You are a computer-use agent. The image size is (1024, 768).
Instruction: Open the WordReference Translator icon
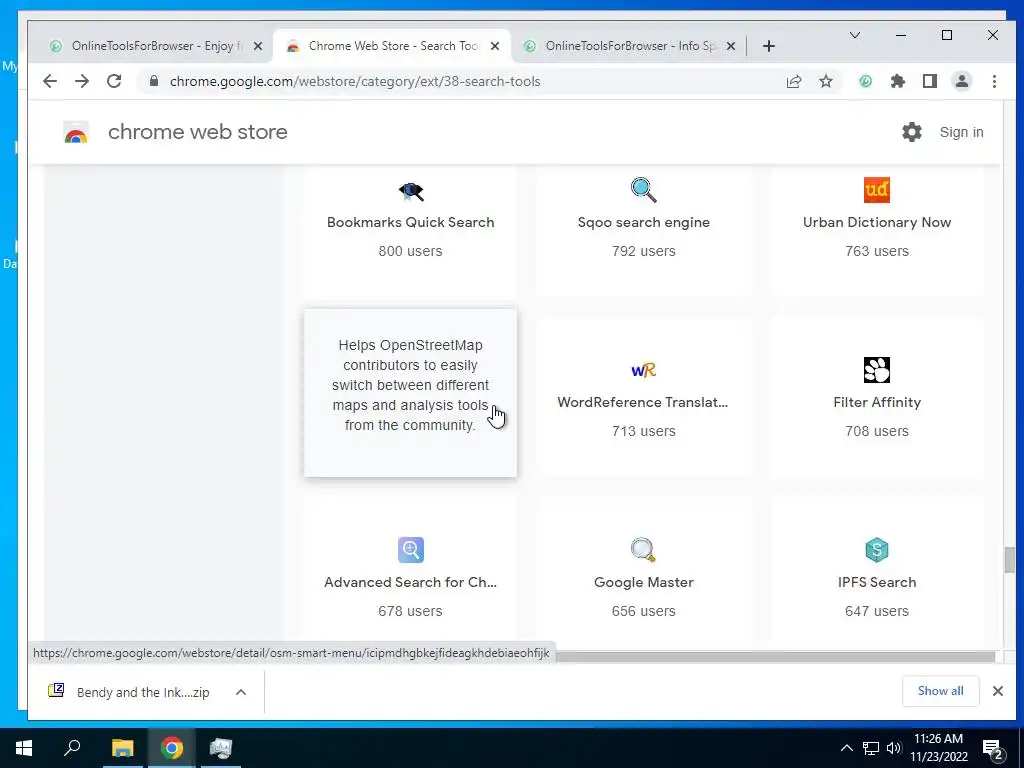[643, 370]
